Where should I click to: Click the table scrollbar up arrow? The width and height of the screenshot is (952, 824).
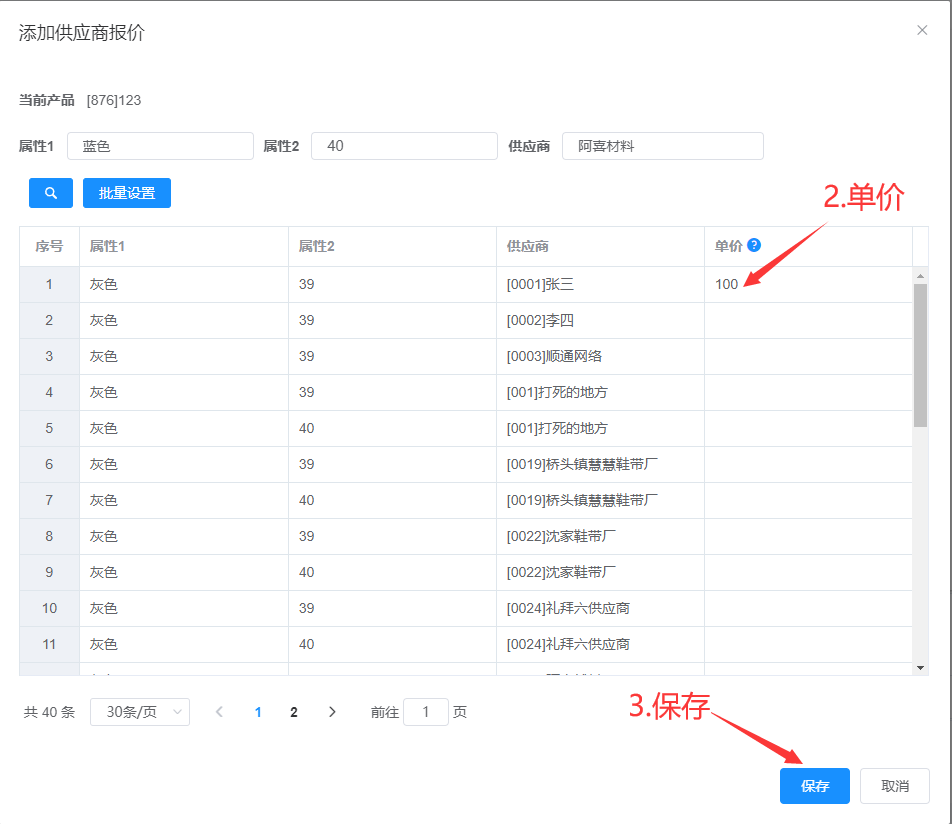[920, 275]
